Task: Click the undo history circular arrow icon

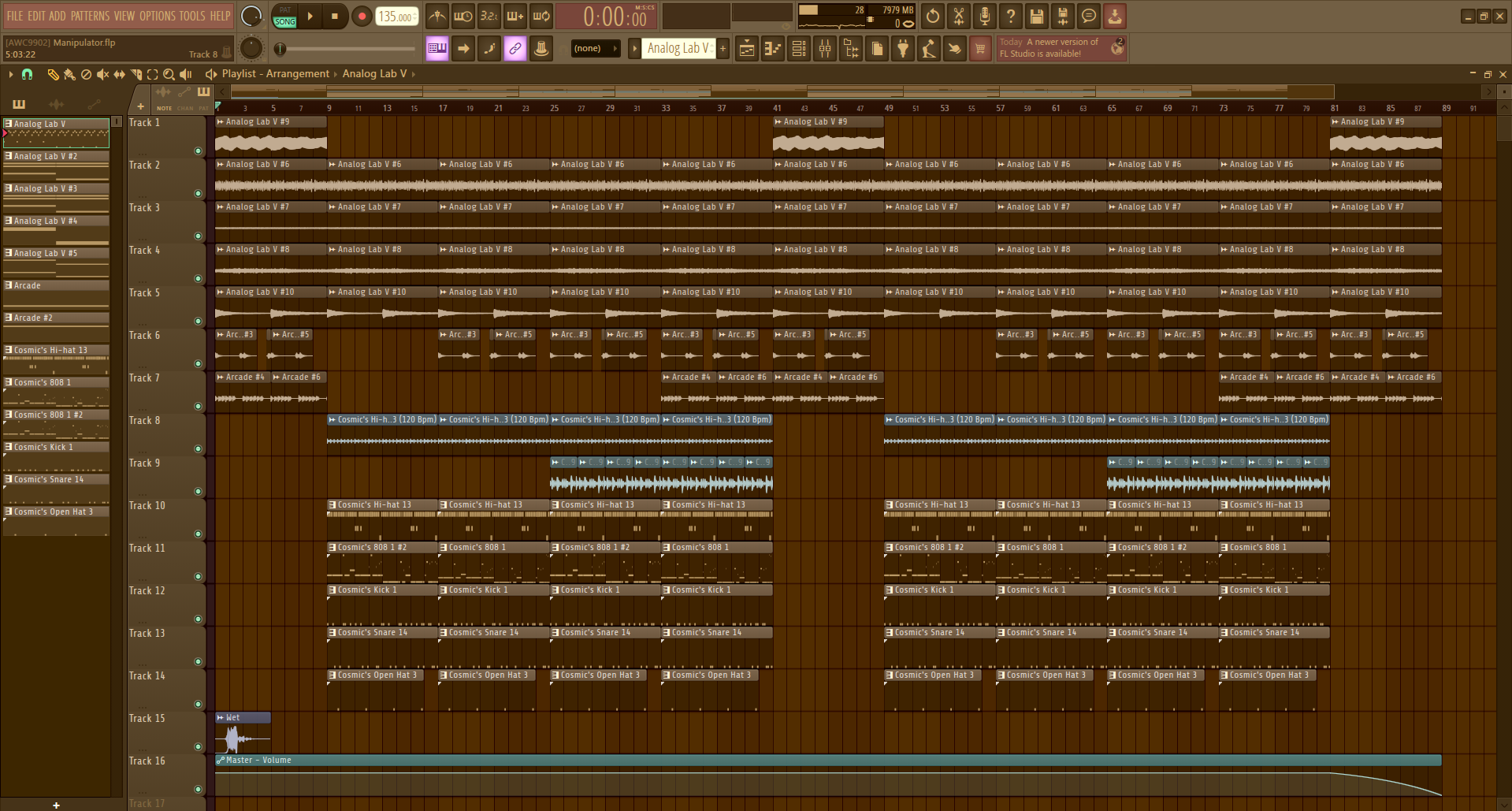Action: pos(933,16)
